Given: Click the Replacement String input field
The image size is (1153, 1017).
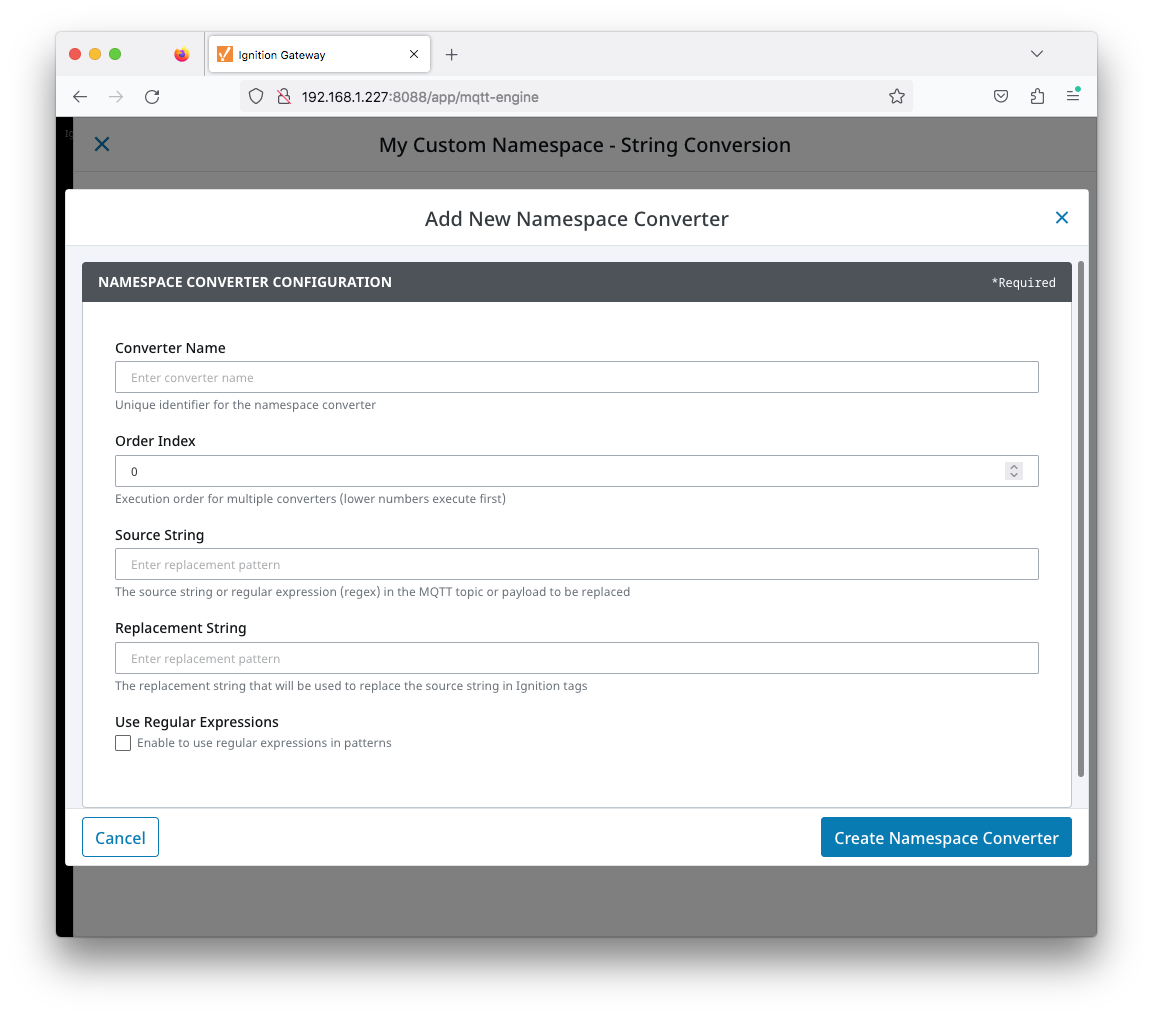Looking at the screenshot, I should pyautogui.click(x=576, y=658).
